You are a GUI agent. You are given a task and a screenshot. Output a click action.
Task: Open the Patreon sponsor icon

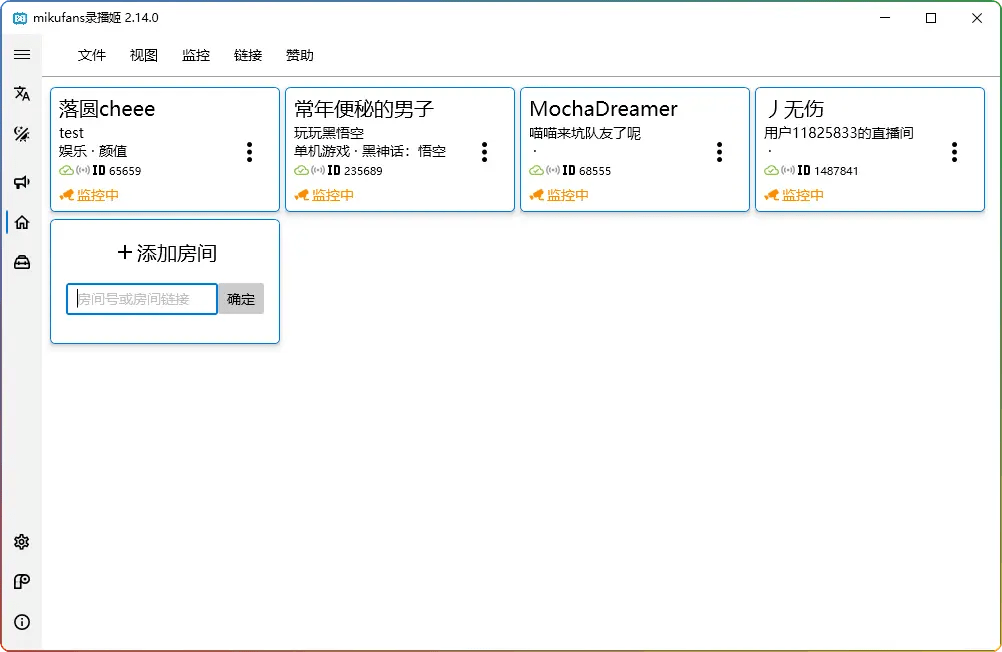21,582
